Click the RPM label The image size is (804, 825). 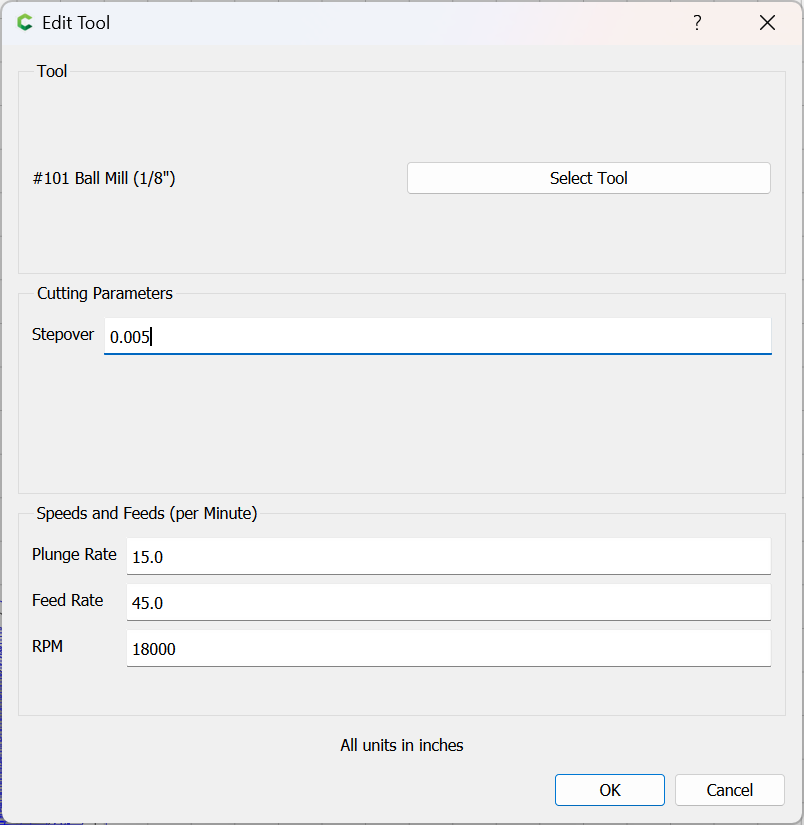coord(47,646)
